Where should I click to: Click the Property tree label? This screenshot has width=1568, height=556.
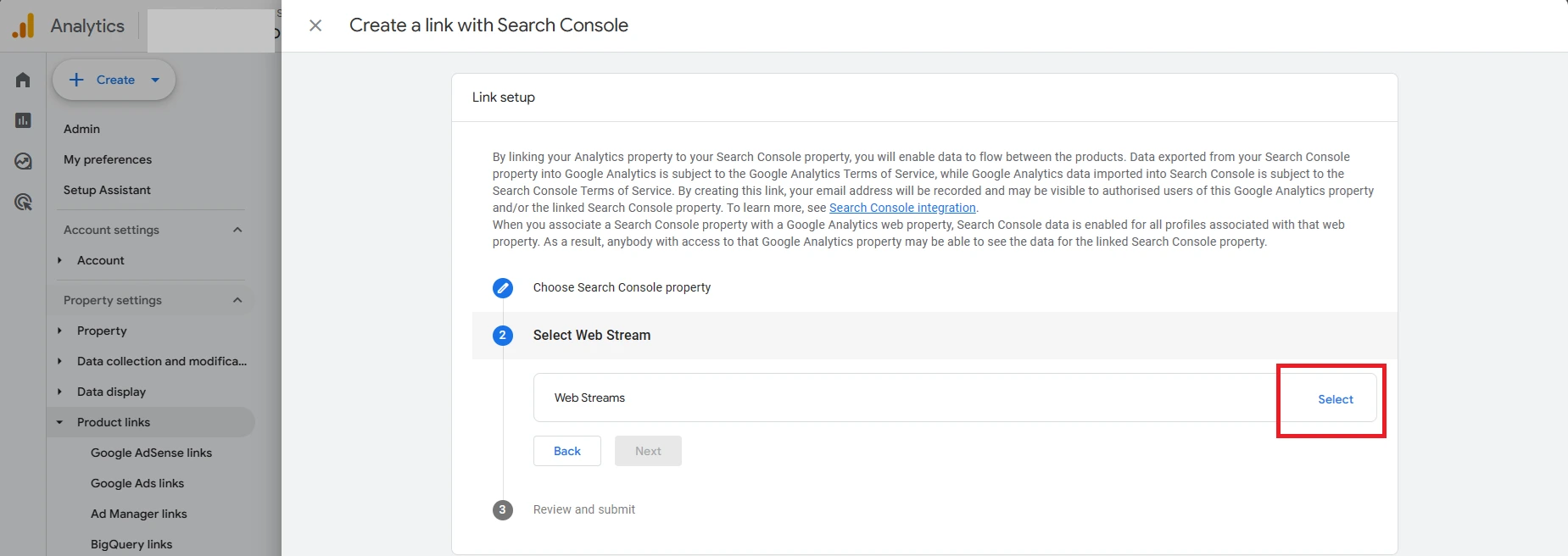(102, 331)
